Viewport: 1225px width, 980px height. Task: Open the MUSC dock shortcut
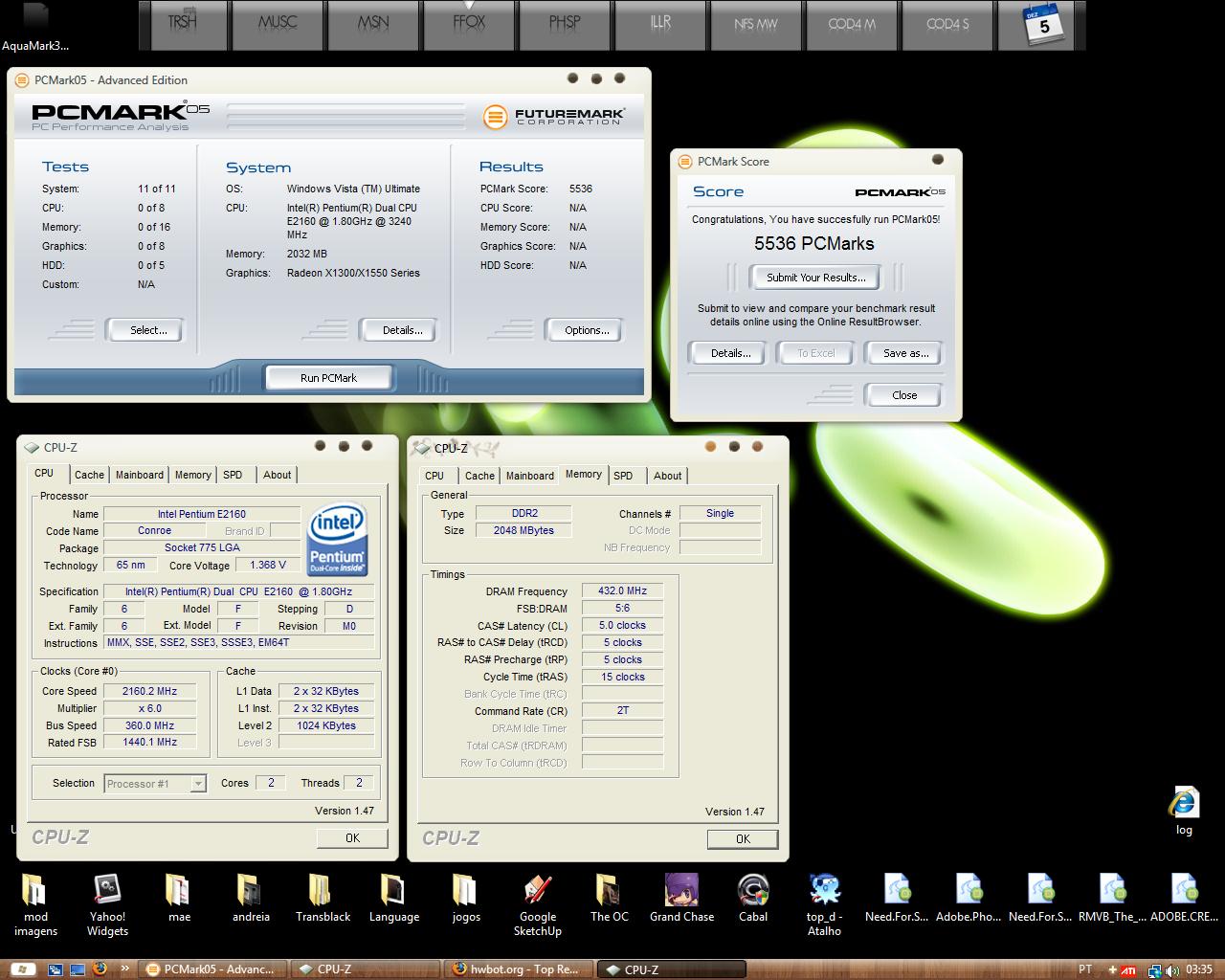(278, 24)
